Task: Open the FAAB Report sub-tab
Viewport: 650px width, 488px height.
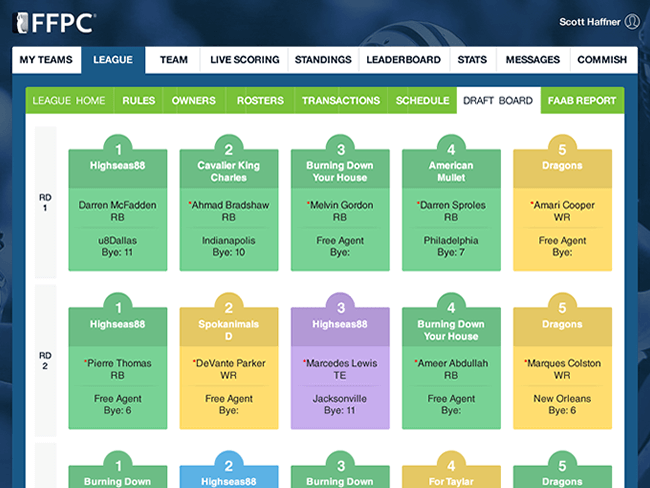Action: pyautogui.click(x=582, y=100)
